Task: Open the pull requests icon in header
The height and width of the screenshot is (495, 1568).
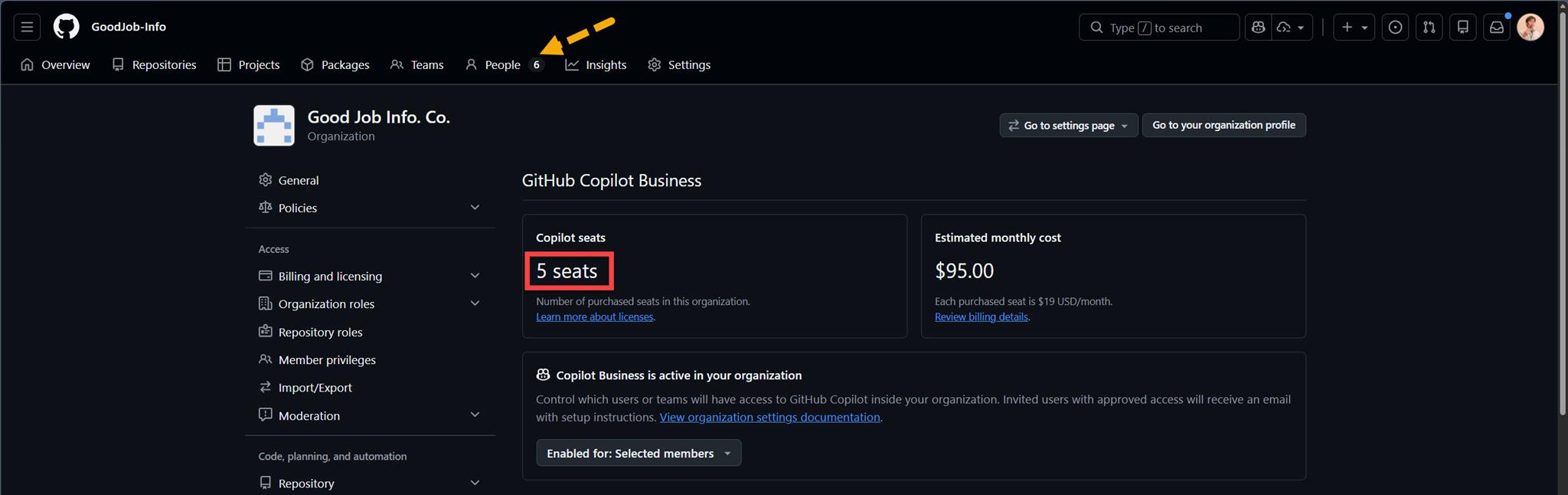Action: [1429, 28]
